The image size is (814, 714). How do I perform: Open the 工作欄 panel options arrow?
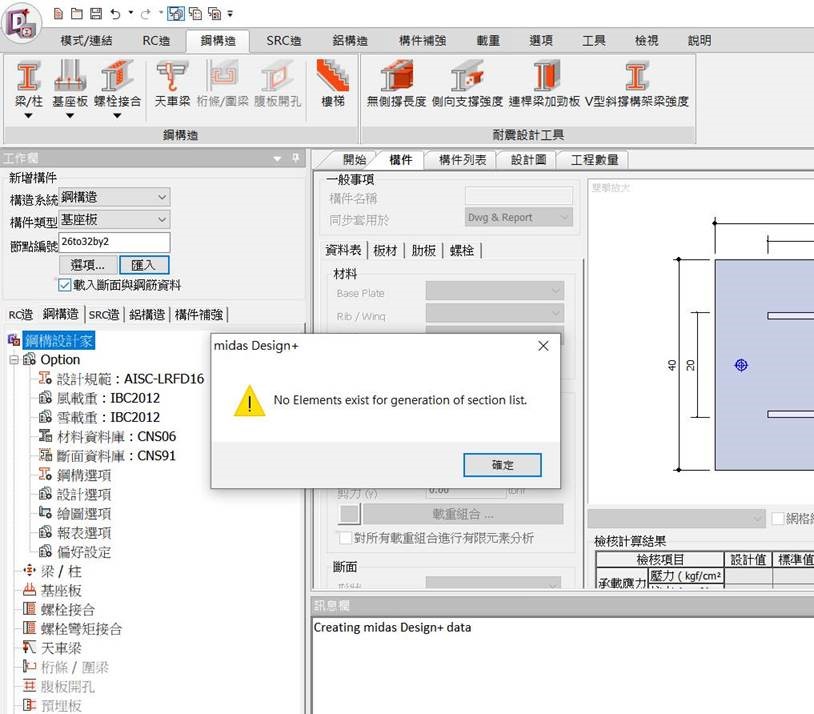278,158
